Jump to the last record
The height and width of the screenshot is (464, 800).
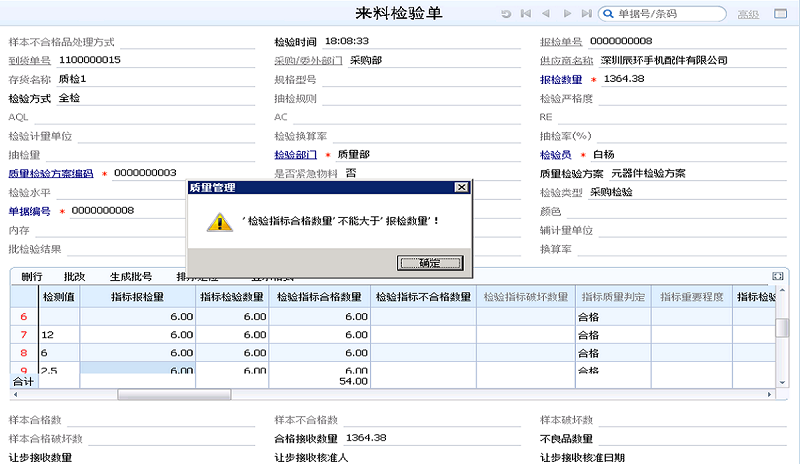pyautogui.click(x=587, y=14)
